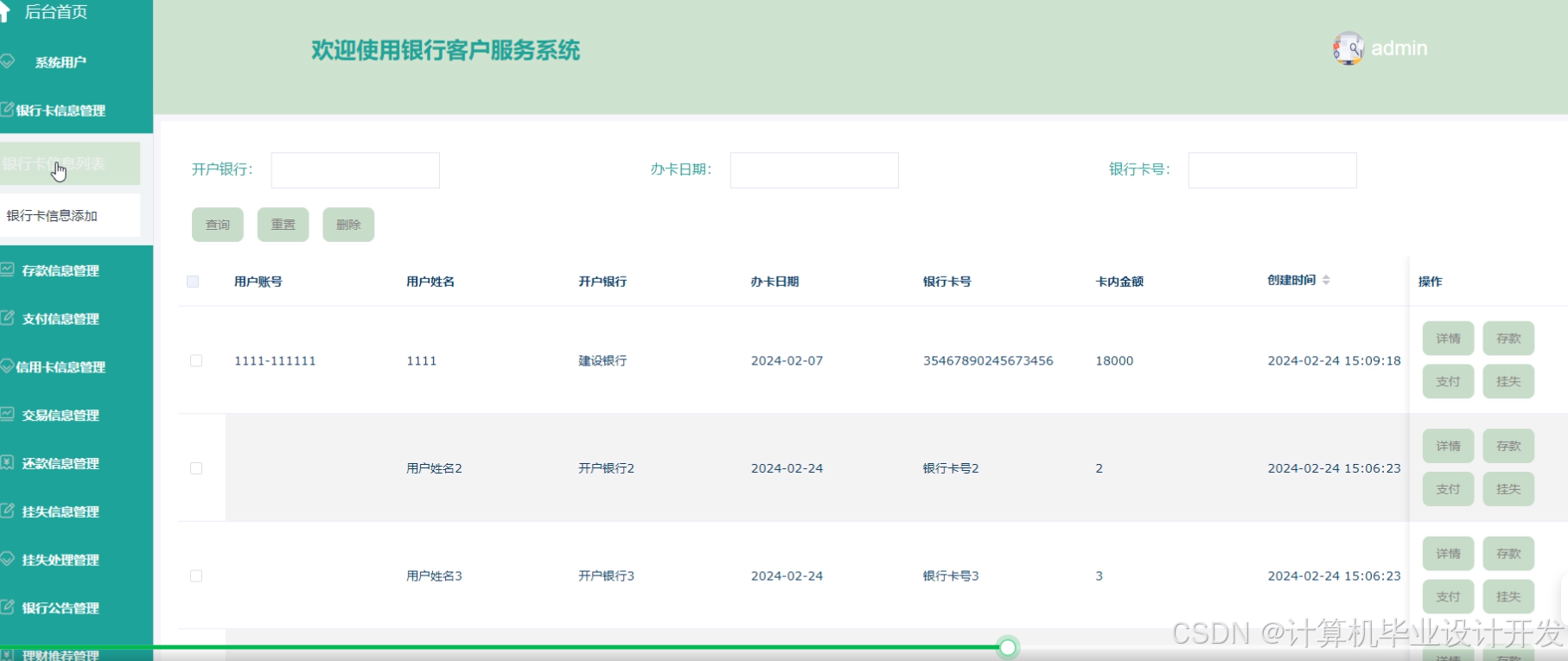The height and width of the screenshot is (661, 1568).
Task: Click 存款 for the 建设银行 row
Action: [1508, 339]
